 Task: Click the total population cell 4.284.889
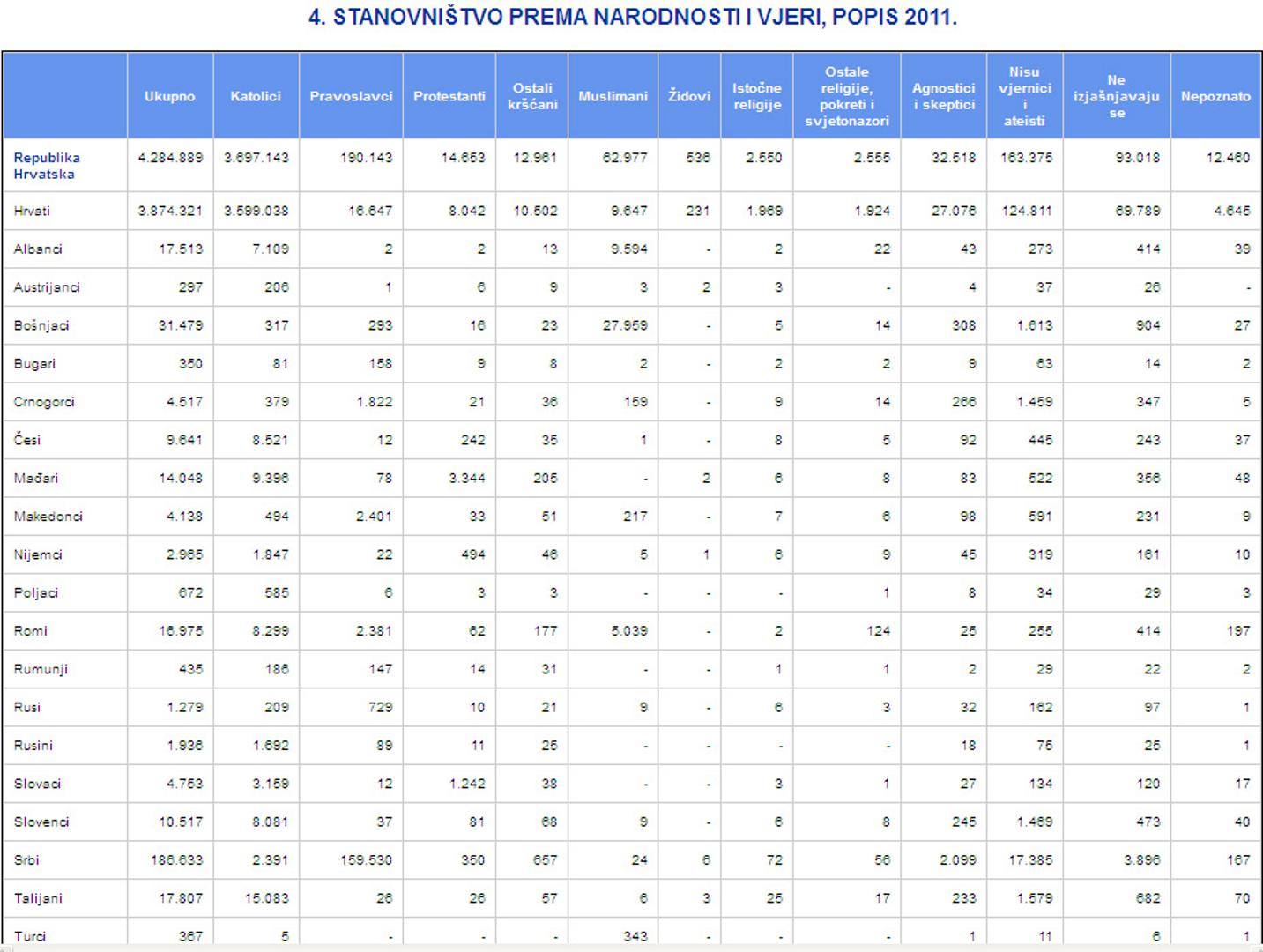170,158
